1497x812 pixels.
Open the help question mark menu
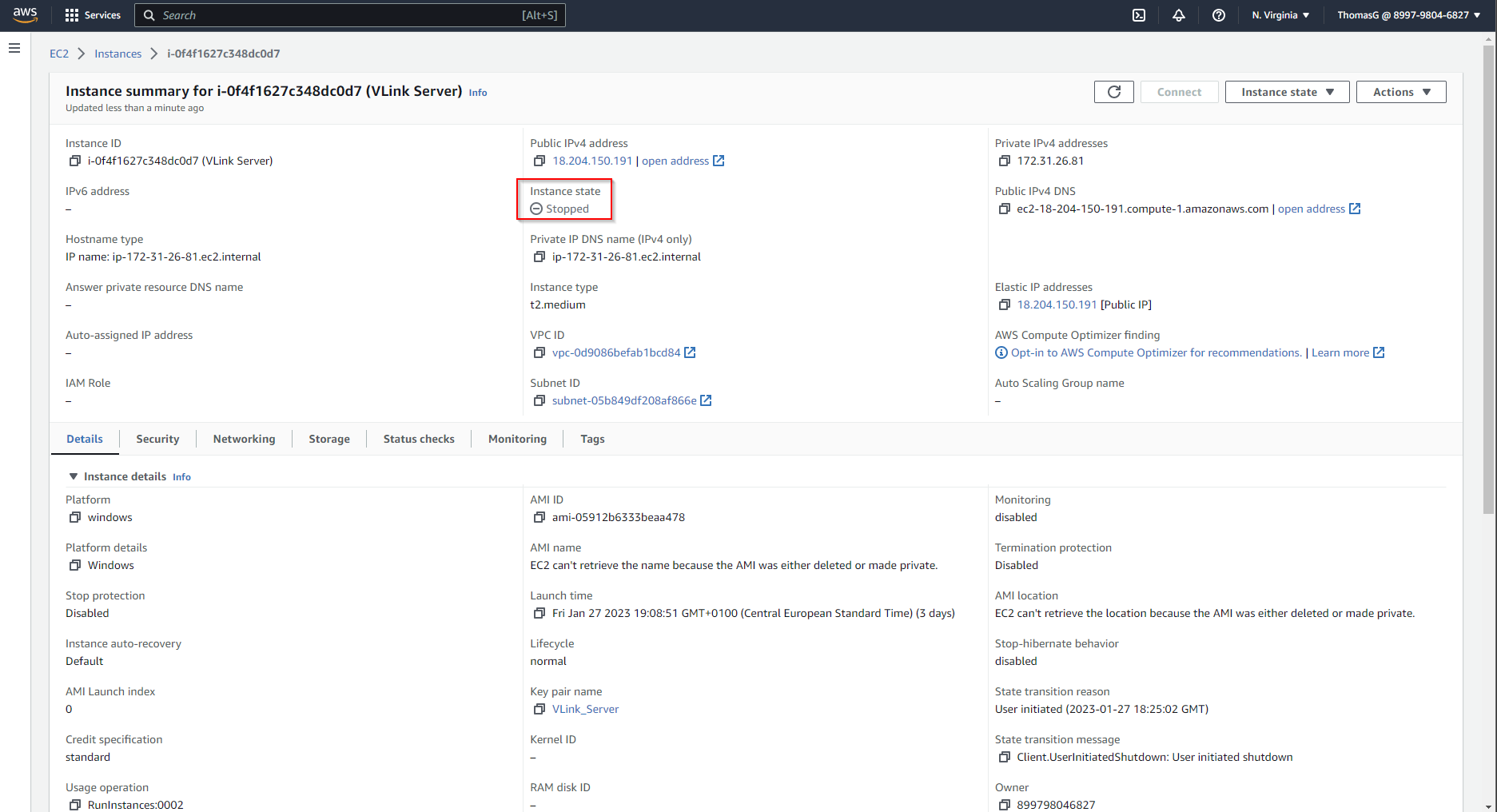click(x=1219, y=15)
